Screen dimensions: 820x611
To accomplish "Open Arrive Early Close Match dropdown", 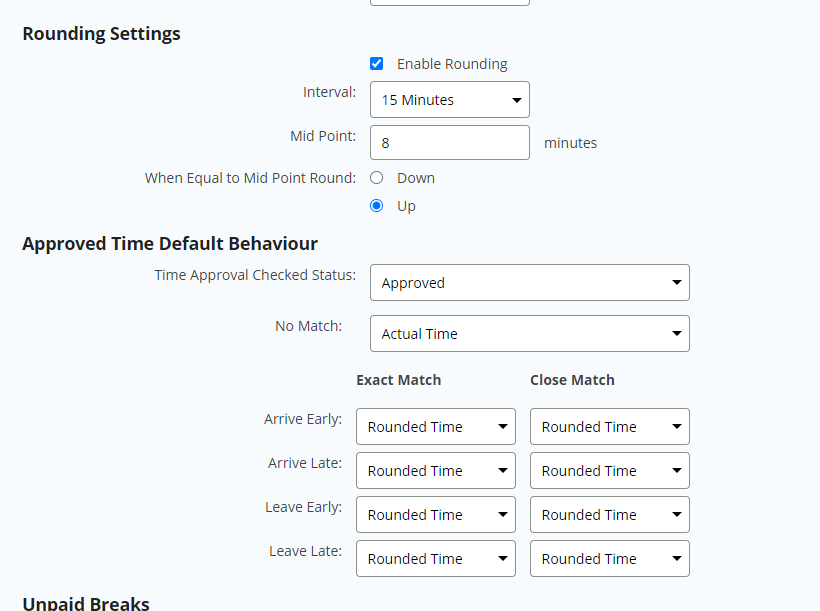I will click(610, 426).
